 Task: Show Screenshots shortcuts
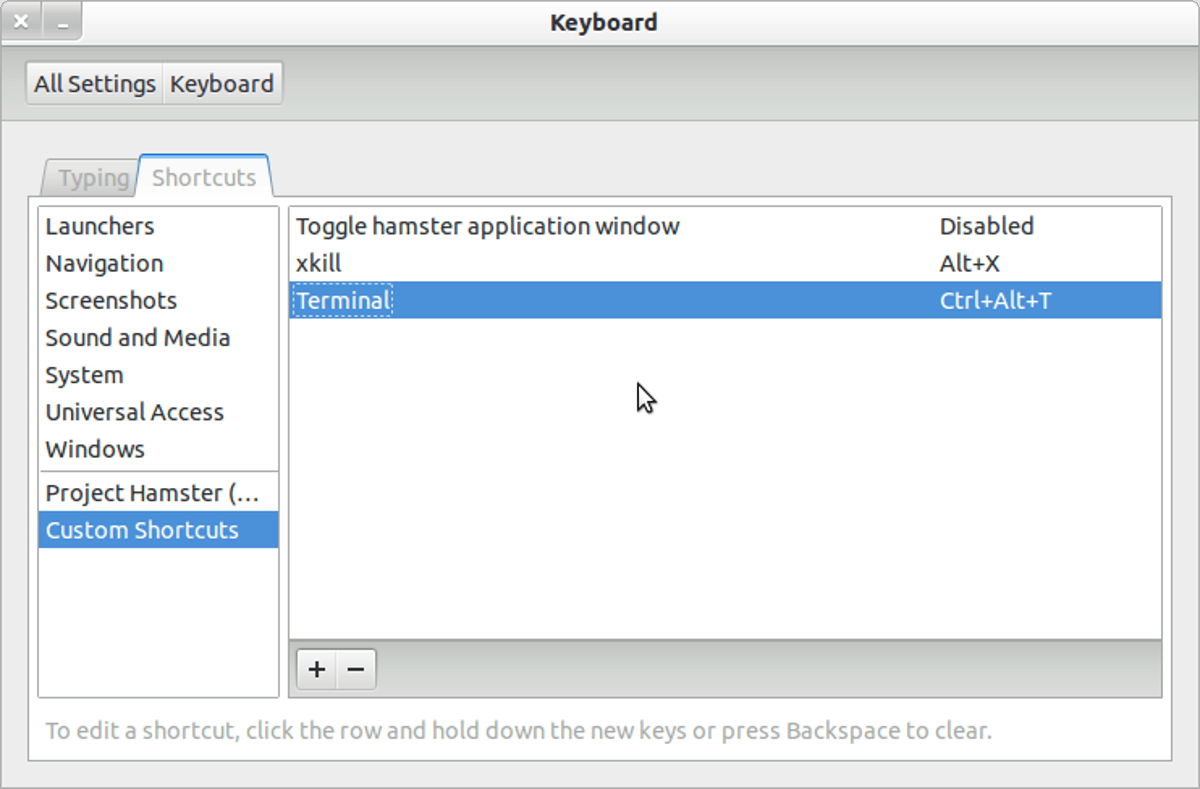(x=111, y=300)
